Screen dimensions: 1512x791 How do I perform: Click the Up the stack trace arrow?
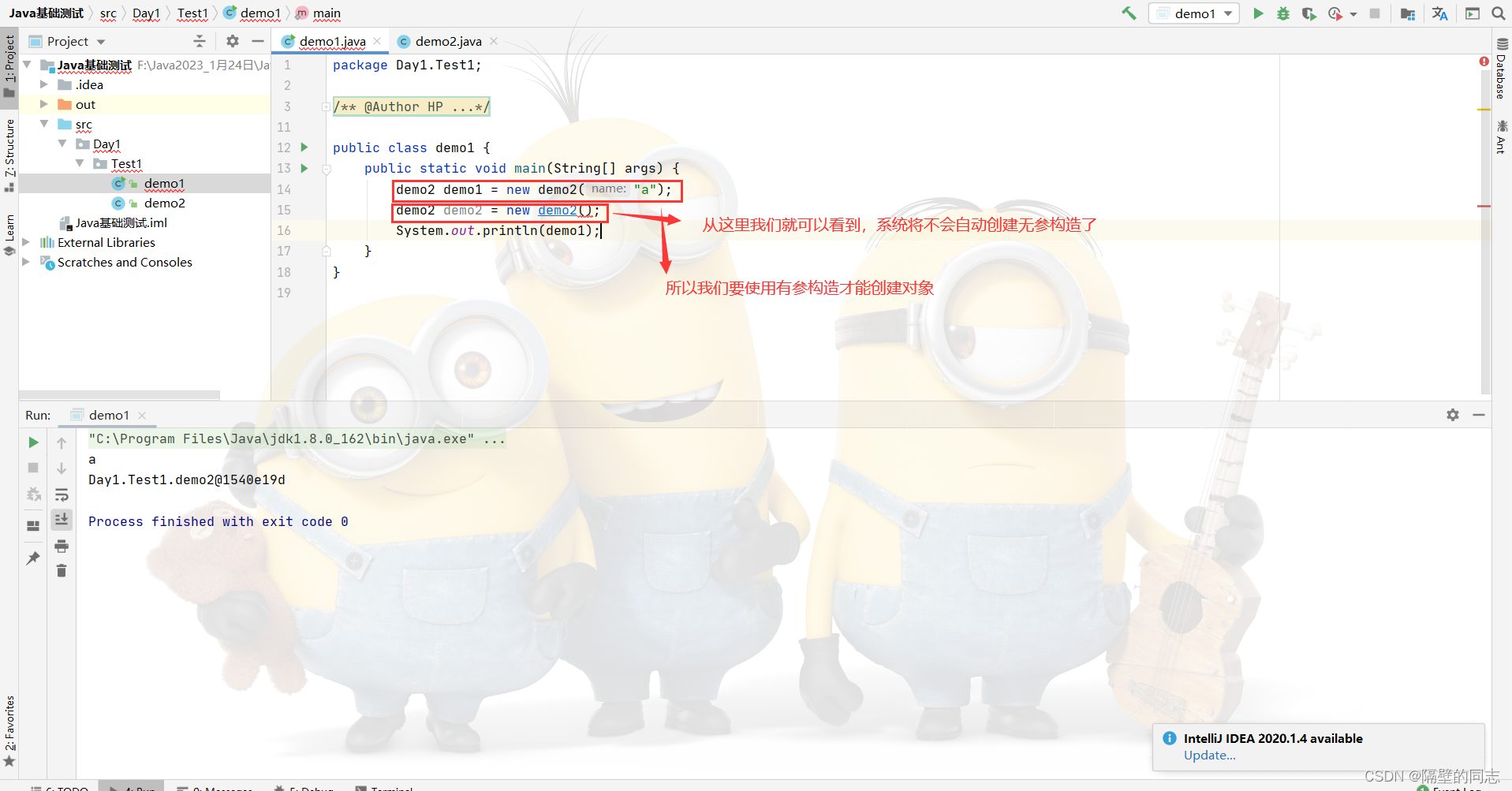[62, 442]
